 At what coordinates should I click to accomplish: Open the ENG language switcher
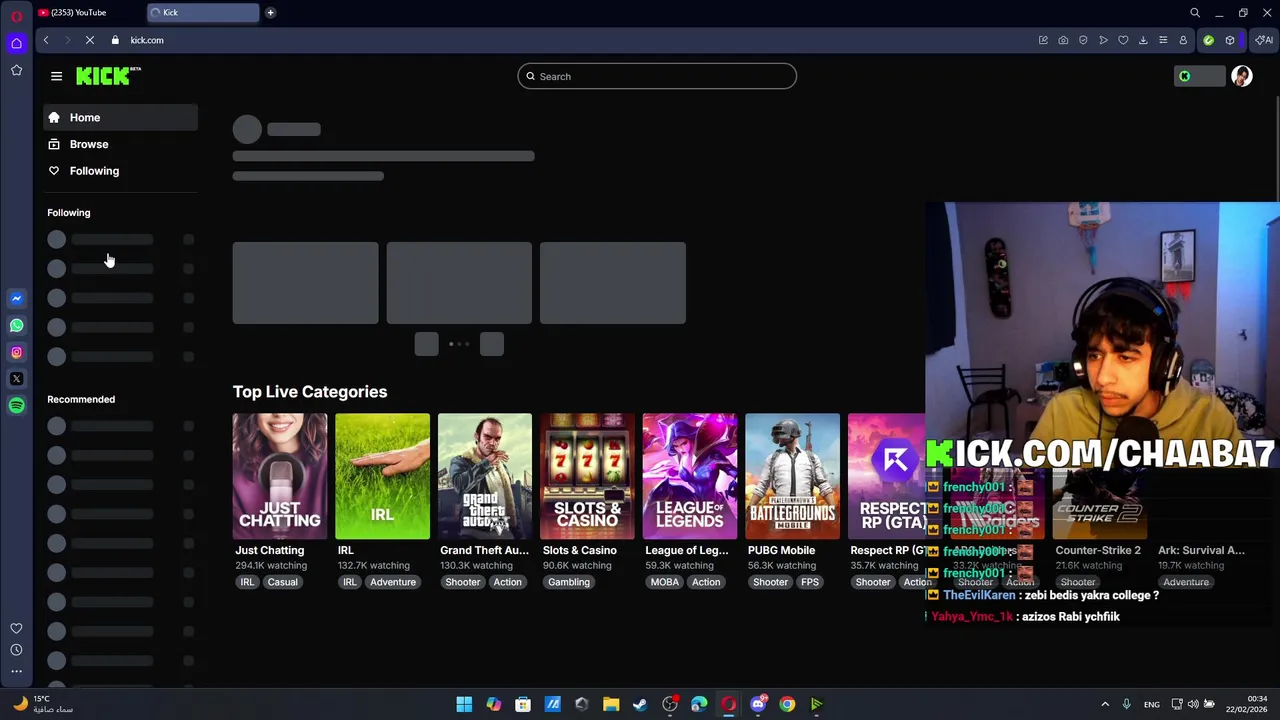(1152, 704)
